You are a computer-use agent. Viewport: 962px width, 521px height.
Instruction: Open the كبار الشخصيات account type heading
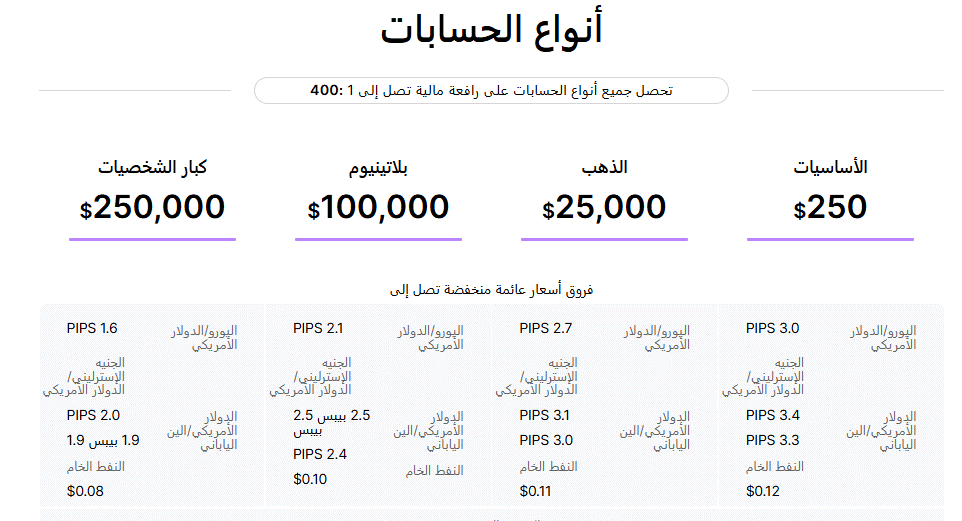click(152, 167)
